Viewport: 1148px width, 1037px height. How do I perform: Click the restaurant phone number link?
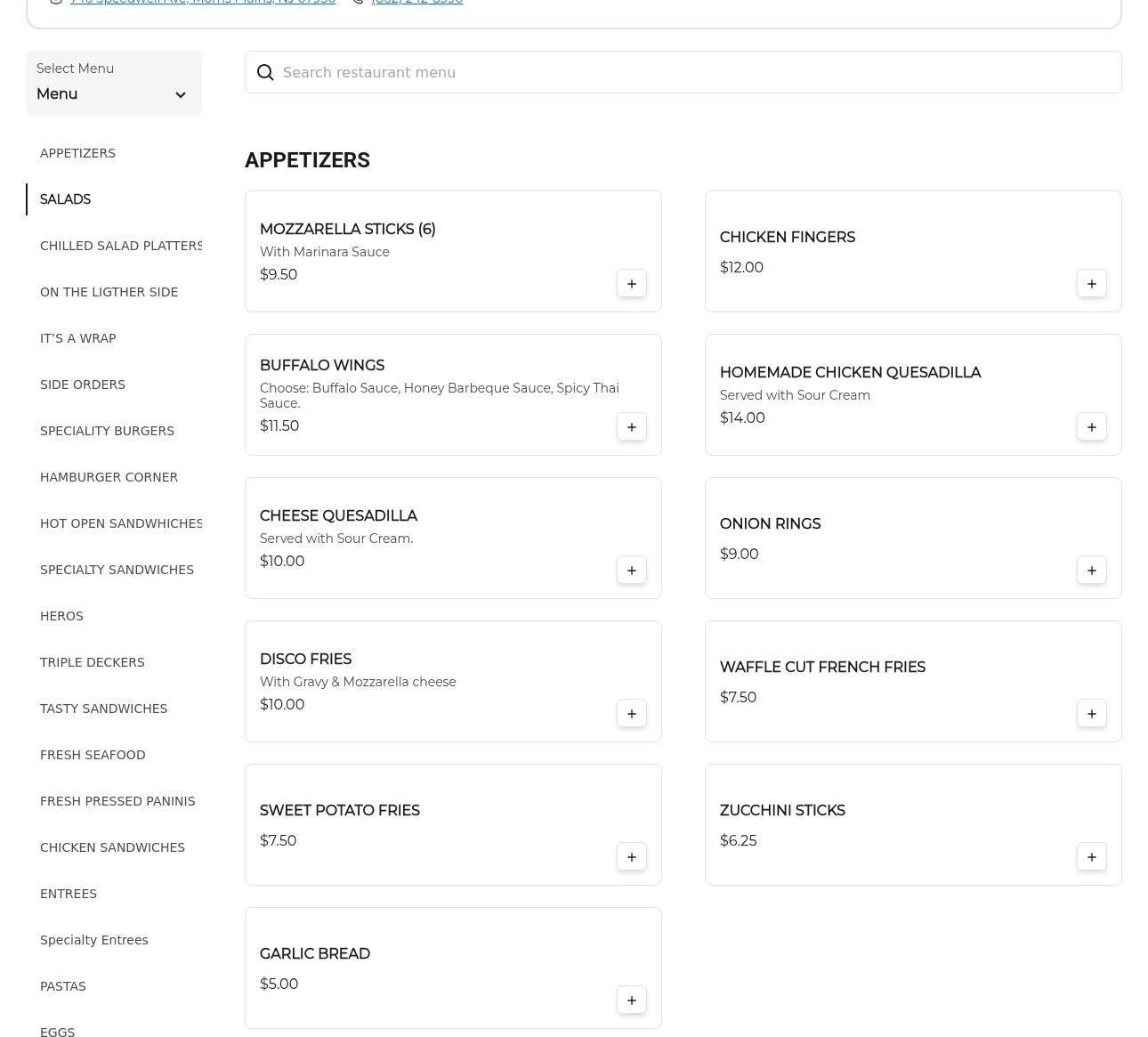tap(416, 2)
